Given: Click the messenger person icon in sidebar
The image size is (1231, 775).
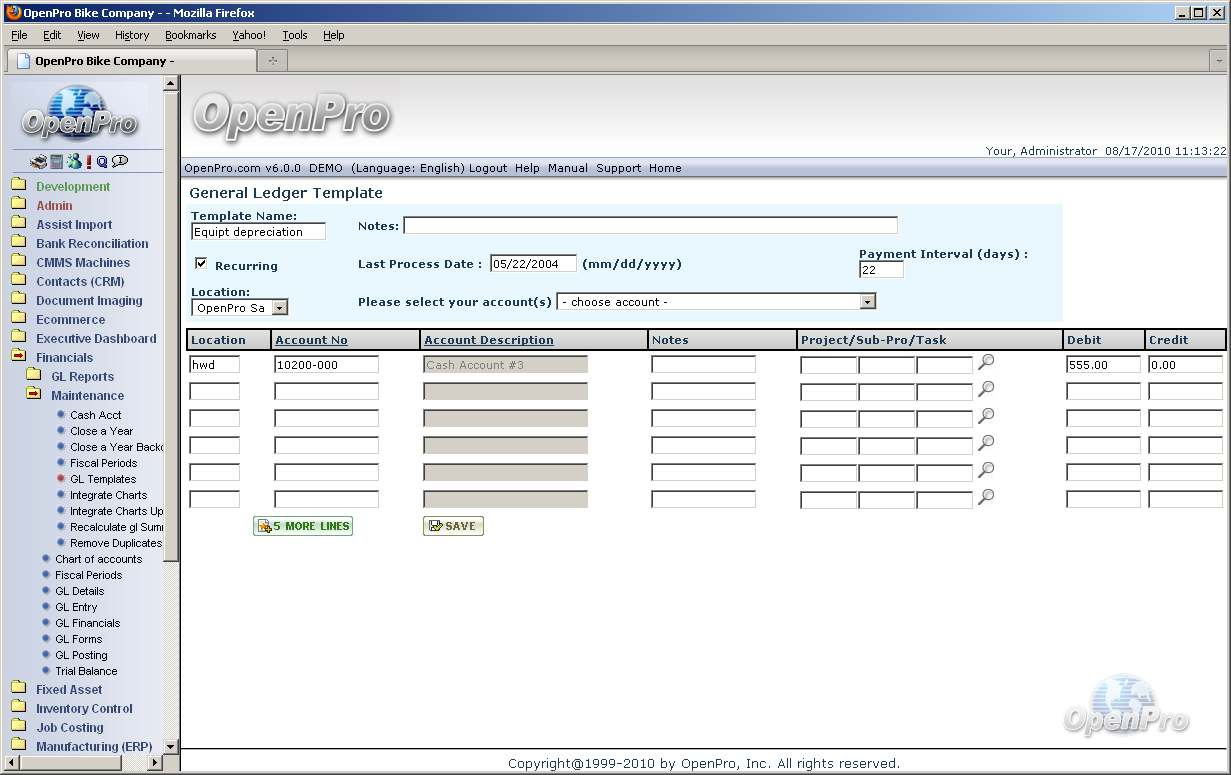Looking at the screenshot, I should click(73, 161).
